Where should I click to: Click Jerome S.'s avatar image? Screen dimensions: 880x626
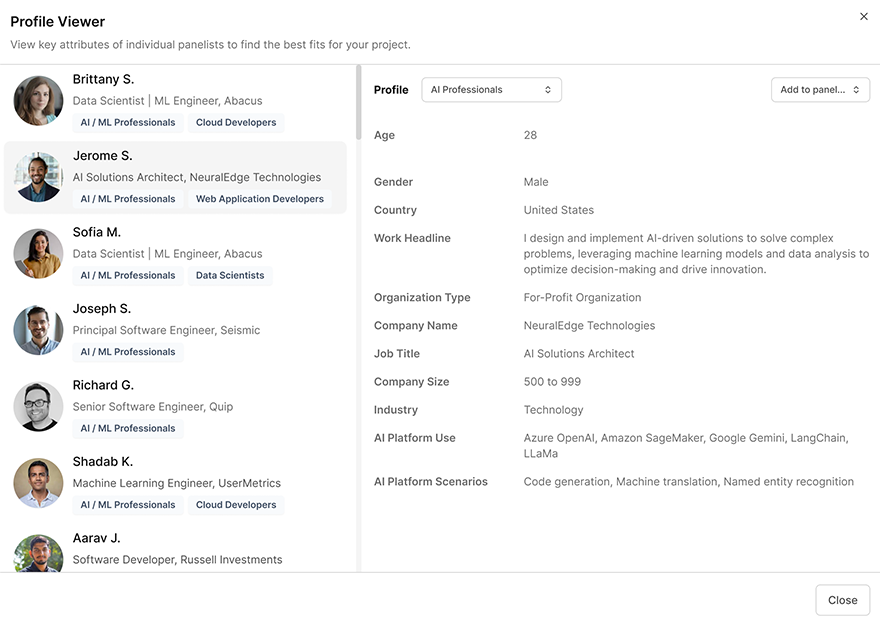[x=37, y=176]
